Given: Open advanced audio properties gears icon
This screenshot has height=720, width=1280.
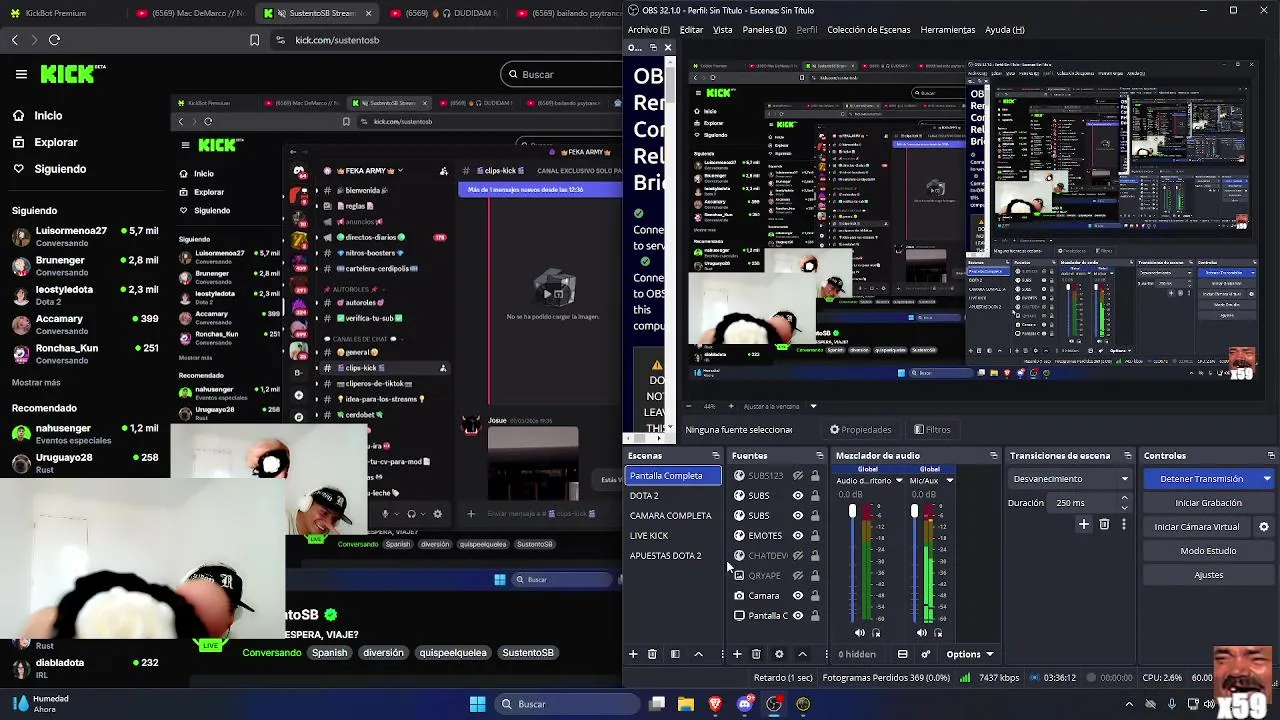Looking at the screenshot, I should point(925,654).
